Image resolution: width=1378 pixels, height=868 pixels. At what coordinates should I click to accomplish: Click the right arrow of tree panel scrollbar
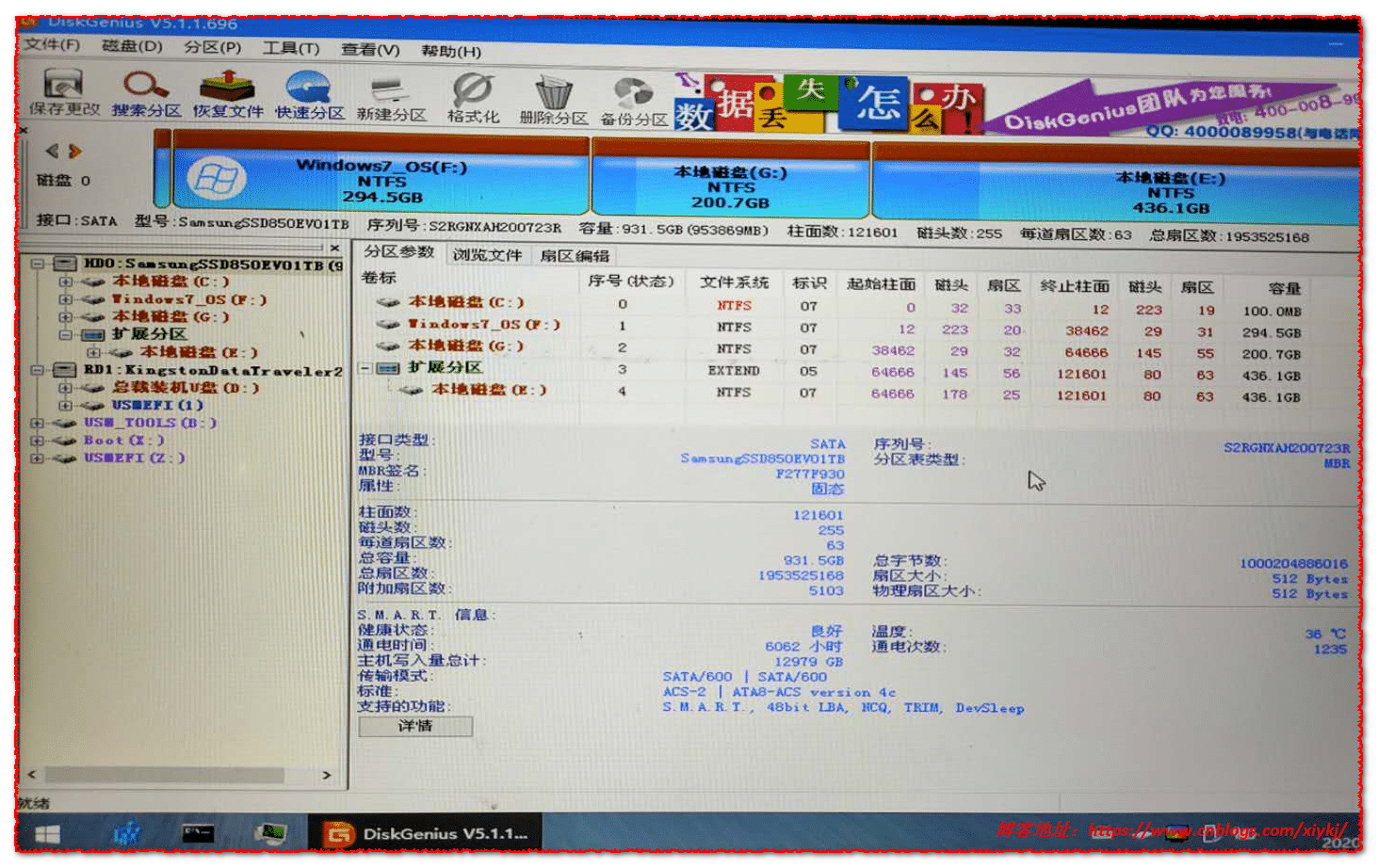pos(326,776)
